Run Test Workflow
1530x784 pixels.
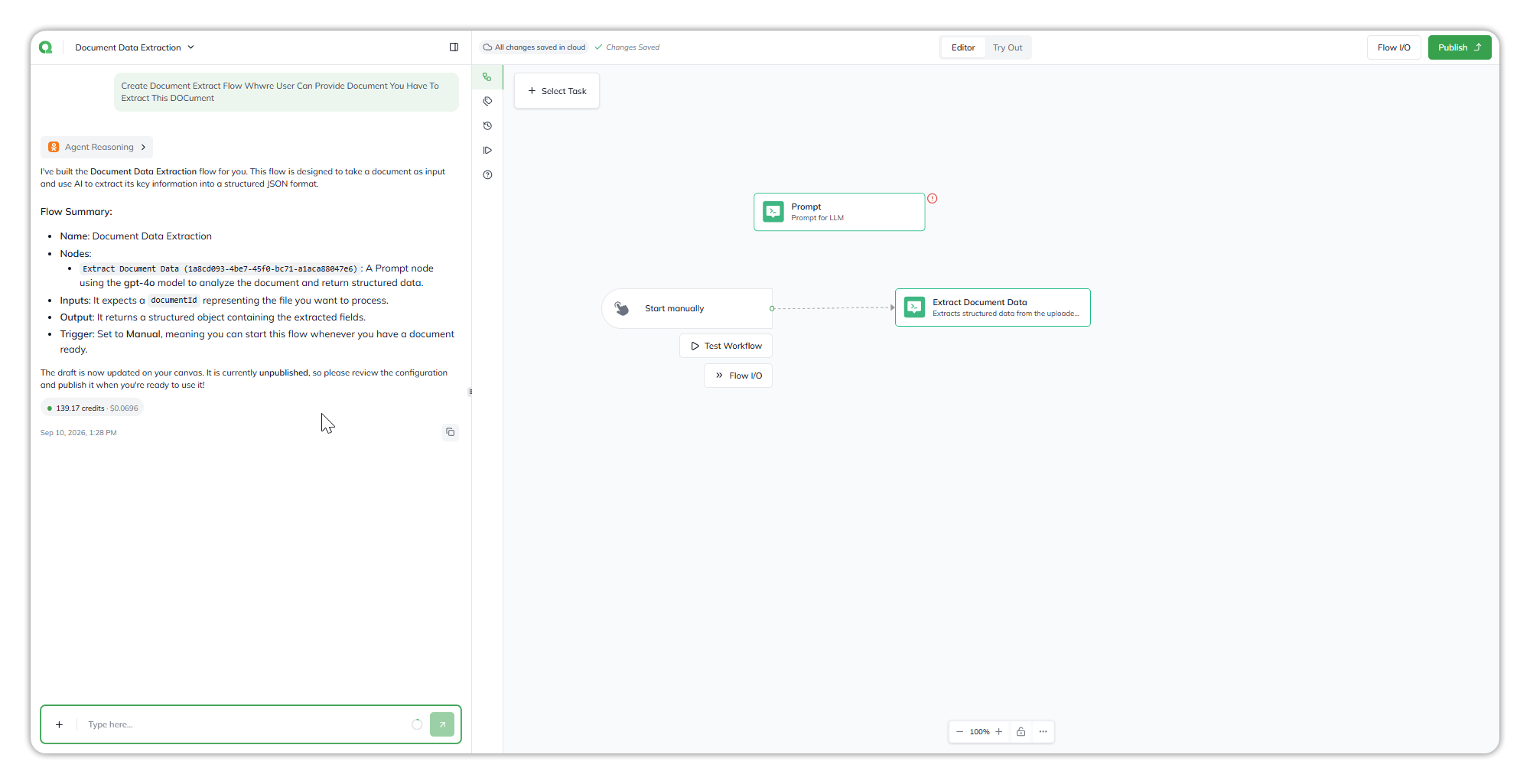726,346
